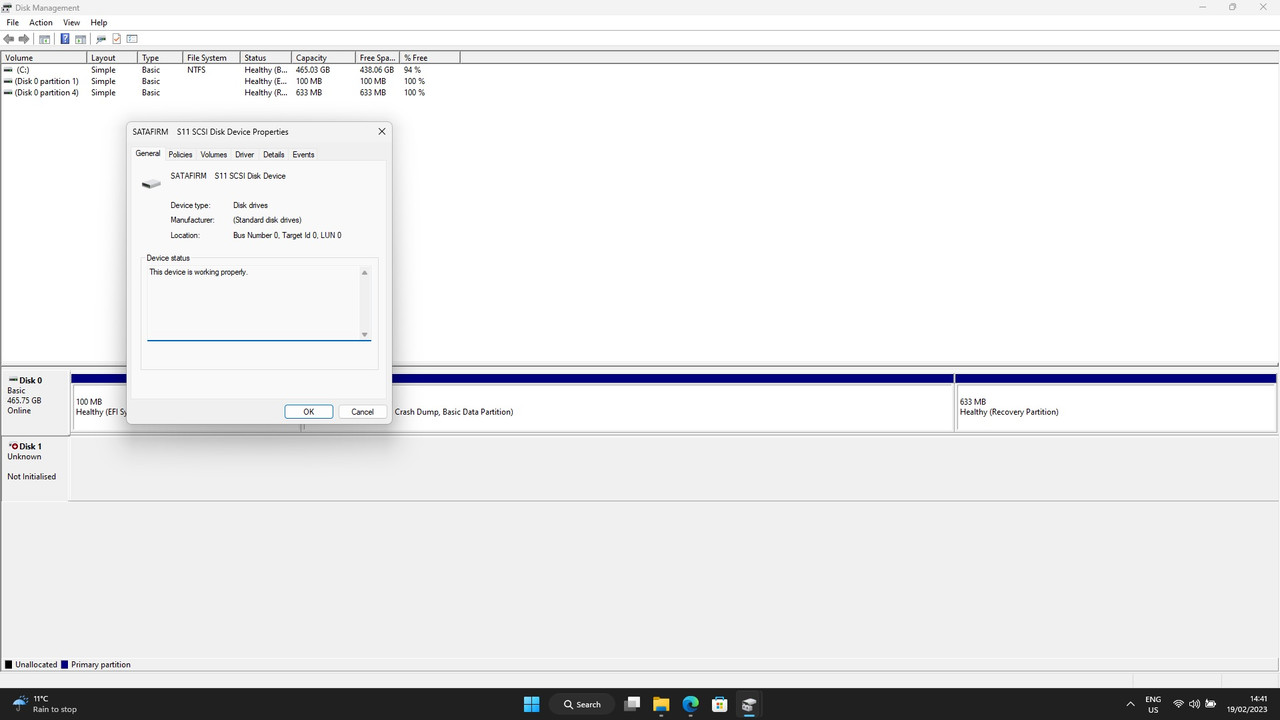Switch to the Policies tab
1280x720 pixels.
(x=180, y=154)
